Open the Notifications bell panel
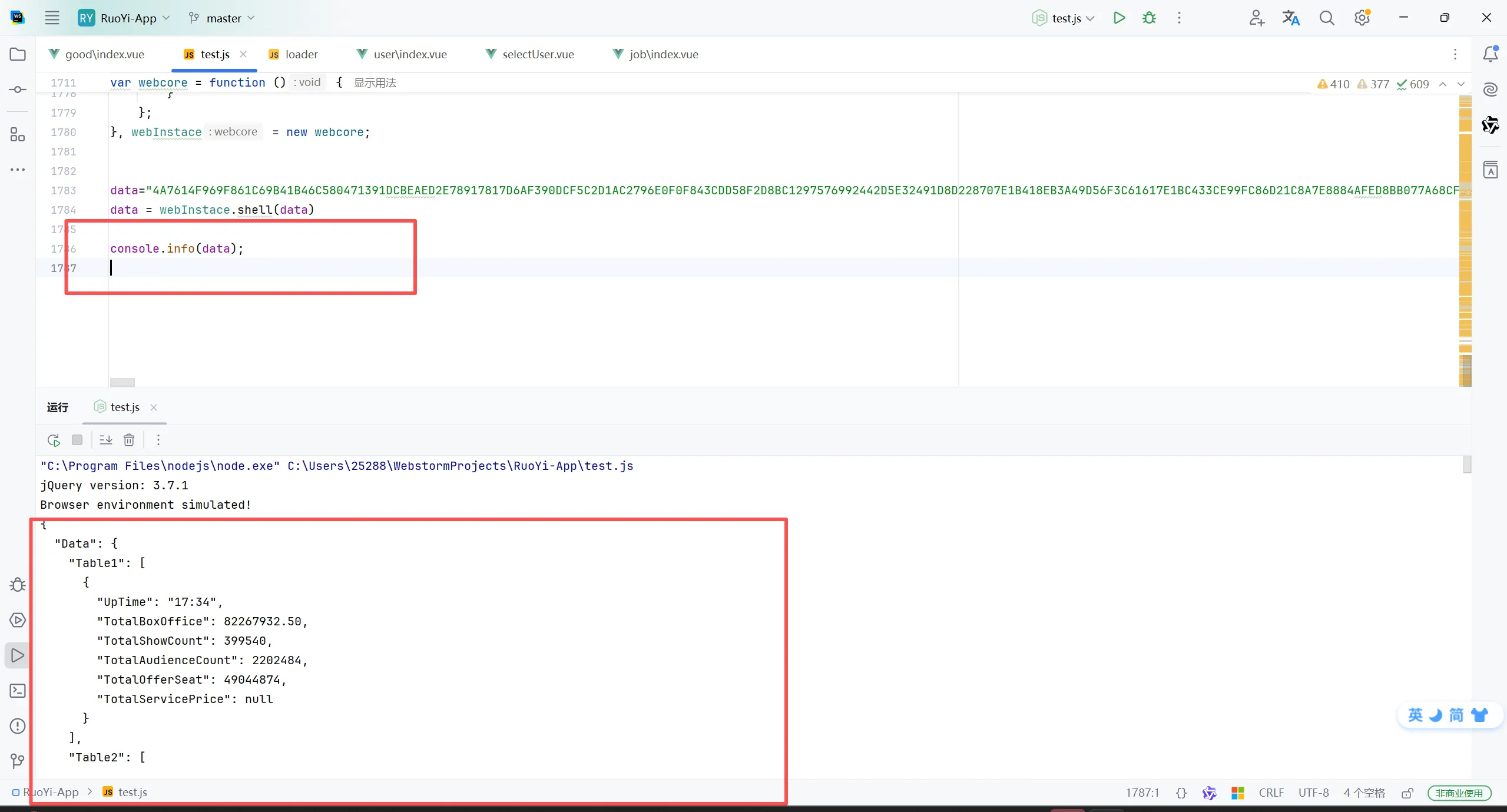This screenshot has height=812, width=1507. click(1490, 54)
